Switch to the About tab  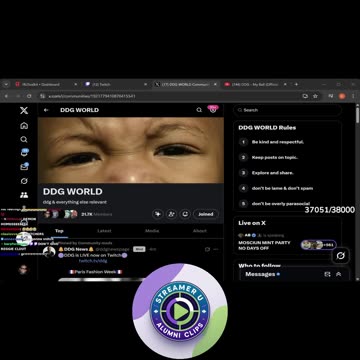pyautogui.click(x=199, y=231)
